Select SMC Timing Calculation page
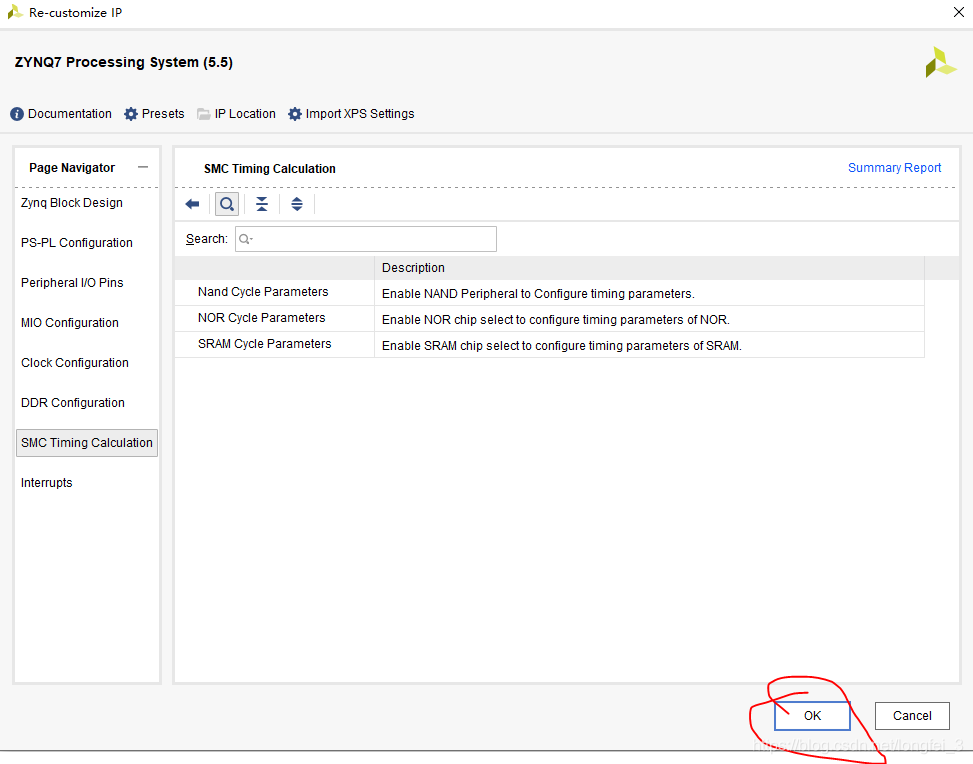 click(x=87, y=443)
